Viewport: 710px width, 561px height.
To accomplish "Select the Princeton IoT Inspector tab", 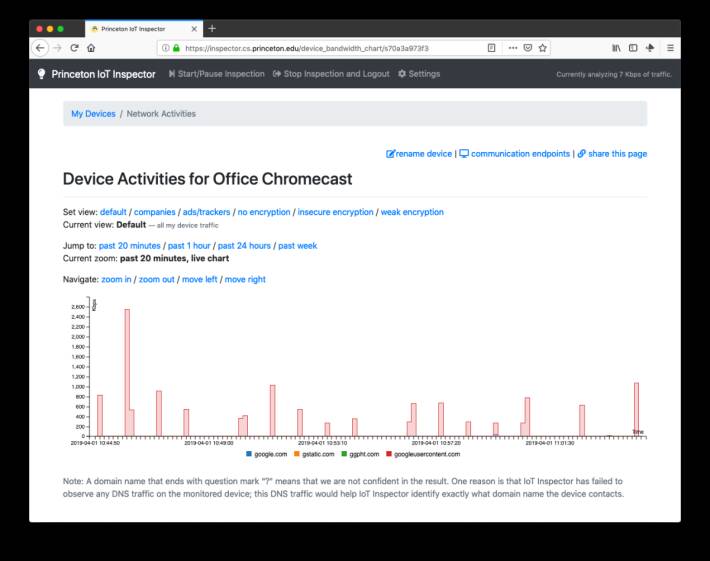I will click(x=144, y=29).
